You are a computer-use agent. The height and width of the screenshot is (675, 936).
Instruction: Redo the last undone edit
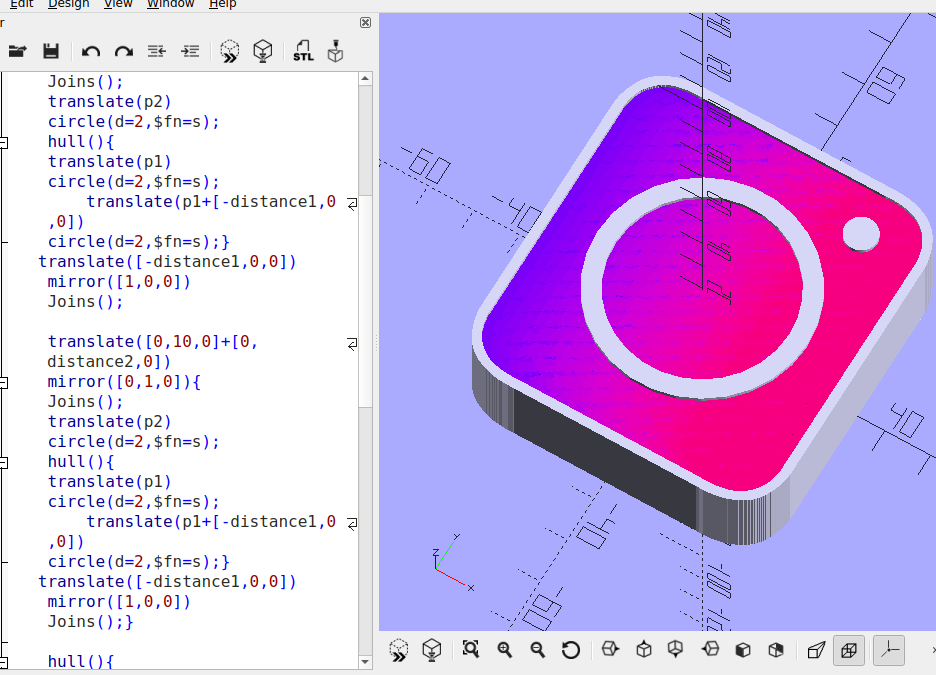124,51
